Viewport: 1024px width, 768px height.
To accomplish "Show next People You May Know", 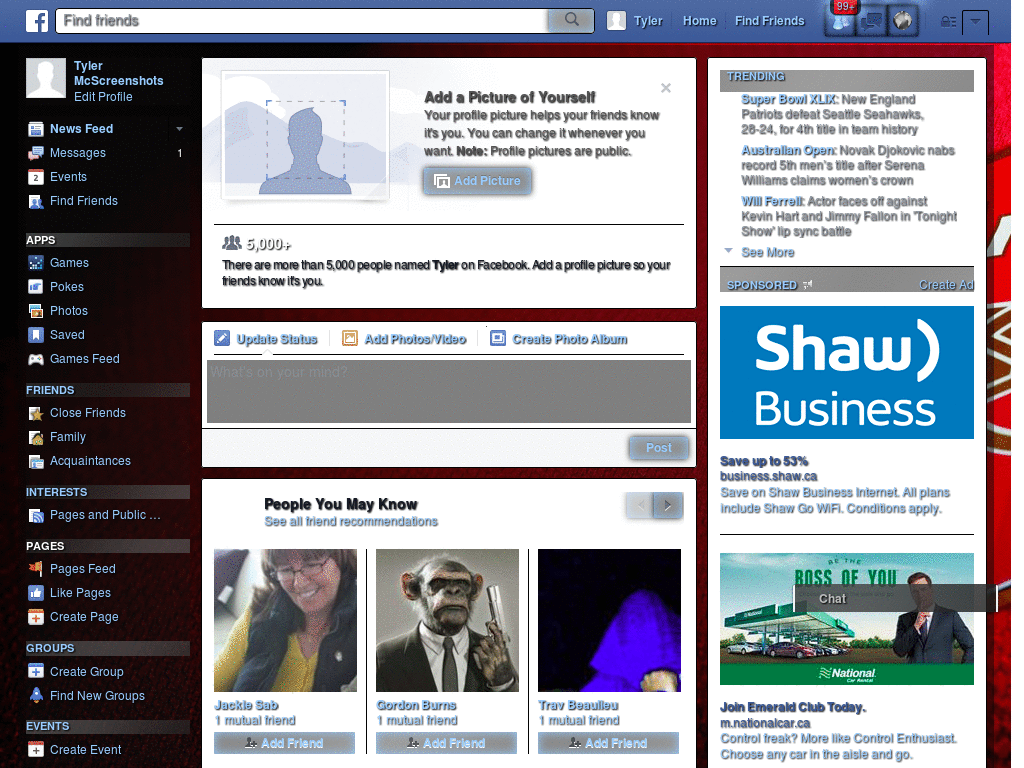I will coord(668,505).
